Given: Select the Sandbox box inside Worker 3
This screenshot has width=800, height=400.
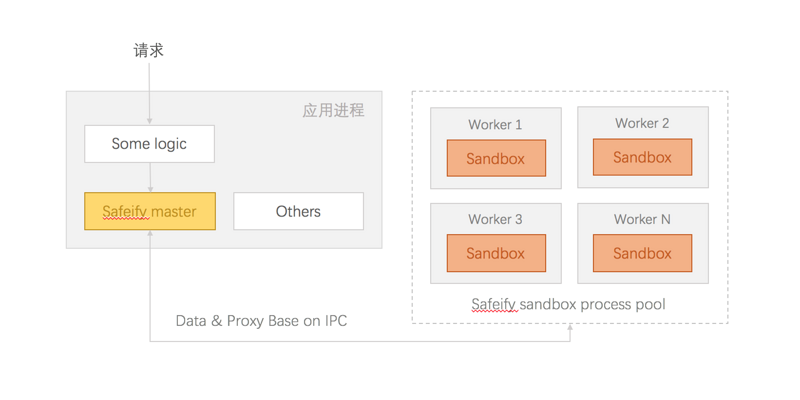Looking at the screenshot, I should 495,253.
